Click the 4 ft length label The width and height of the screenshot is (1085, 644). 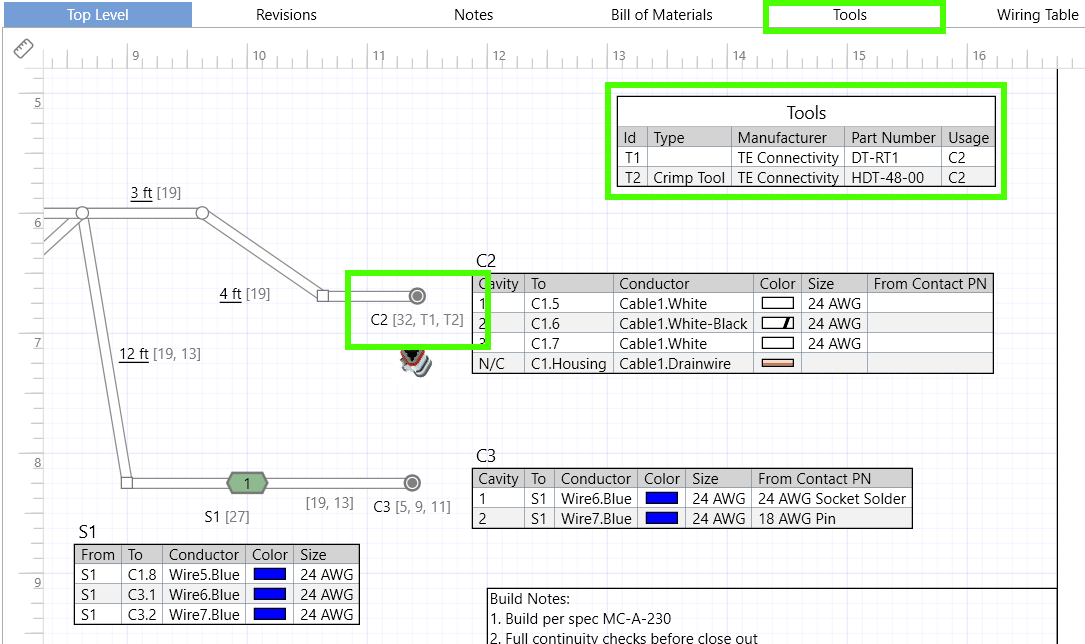coord(230,293)
